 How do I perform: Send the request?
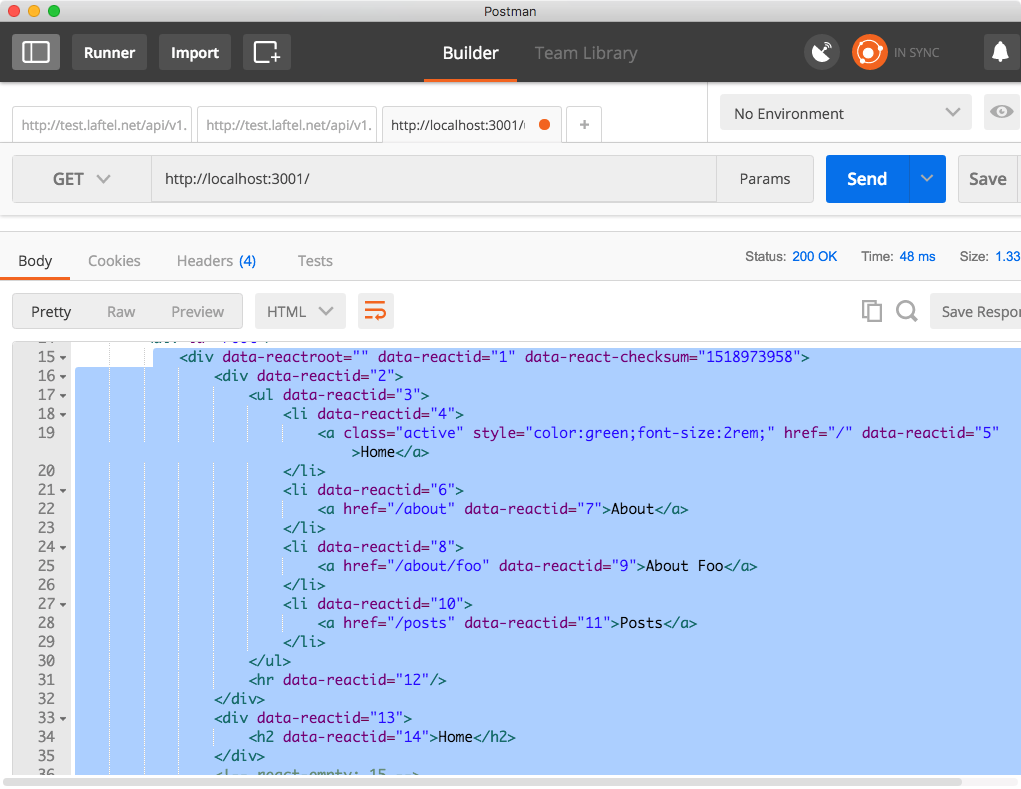[867, 179]
